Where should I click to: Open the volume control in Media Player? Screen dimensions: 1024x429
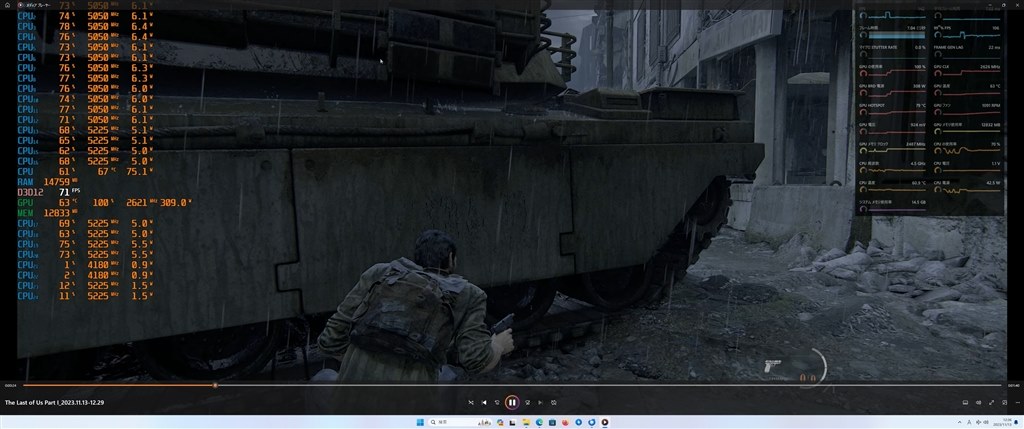tap(978, 402)
